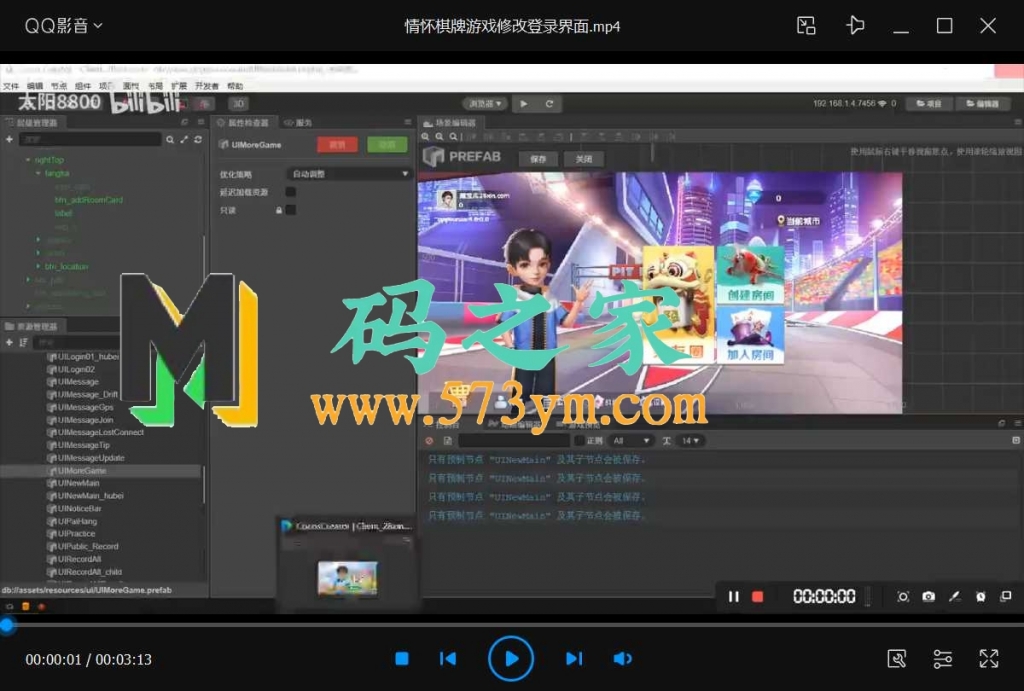Click the 创建房间 card in scene
This screenshot has height=691, width=1024.
point(750,274)
